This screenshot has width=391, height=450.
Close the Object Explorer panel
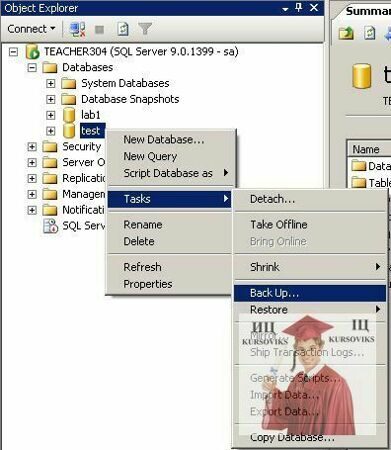point(314,8)
